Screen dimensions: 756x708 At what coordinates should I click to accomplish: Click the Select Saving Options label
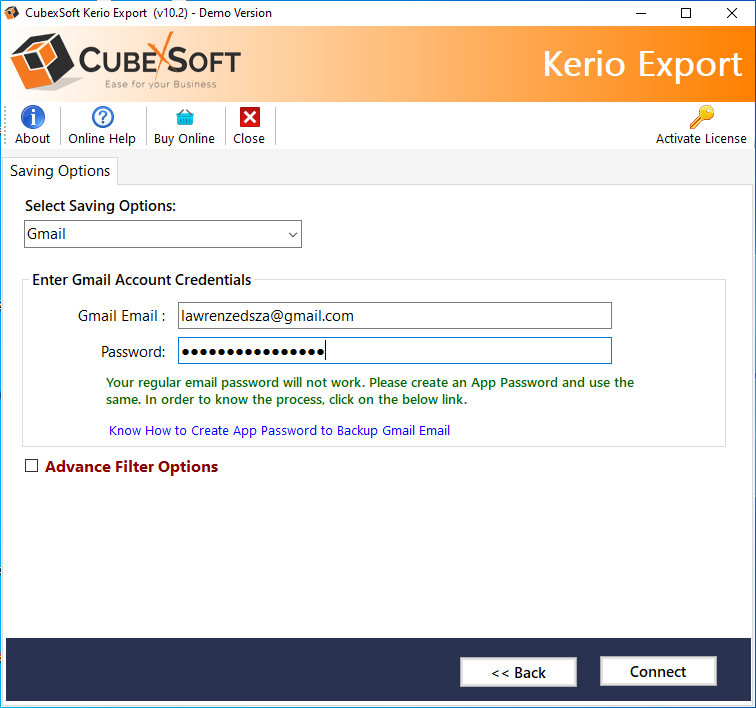click(x=100, y=206)
